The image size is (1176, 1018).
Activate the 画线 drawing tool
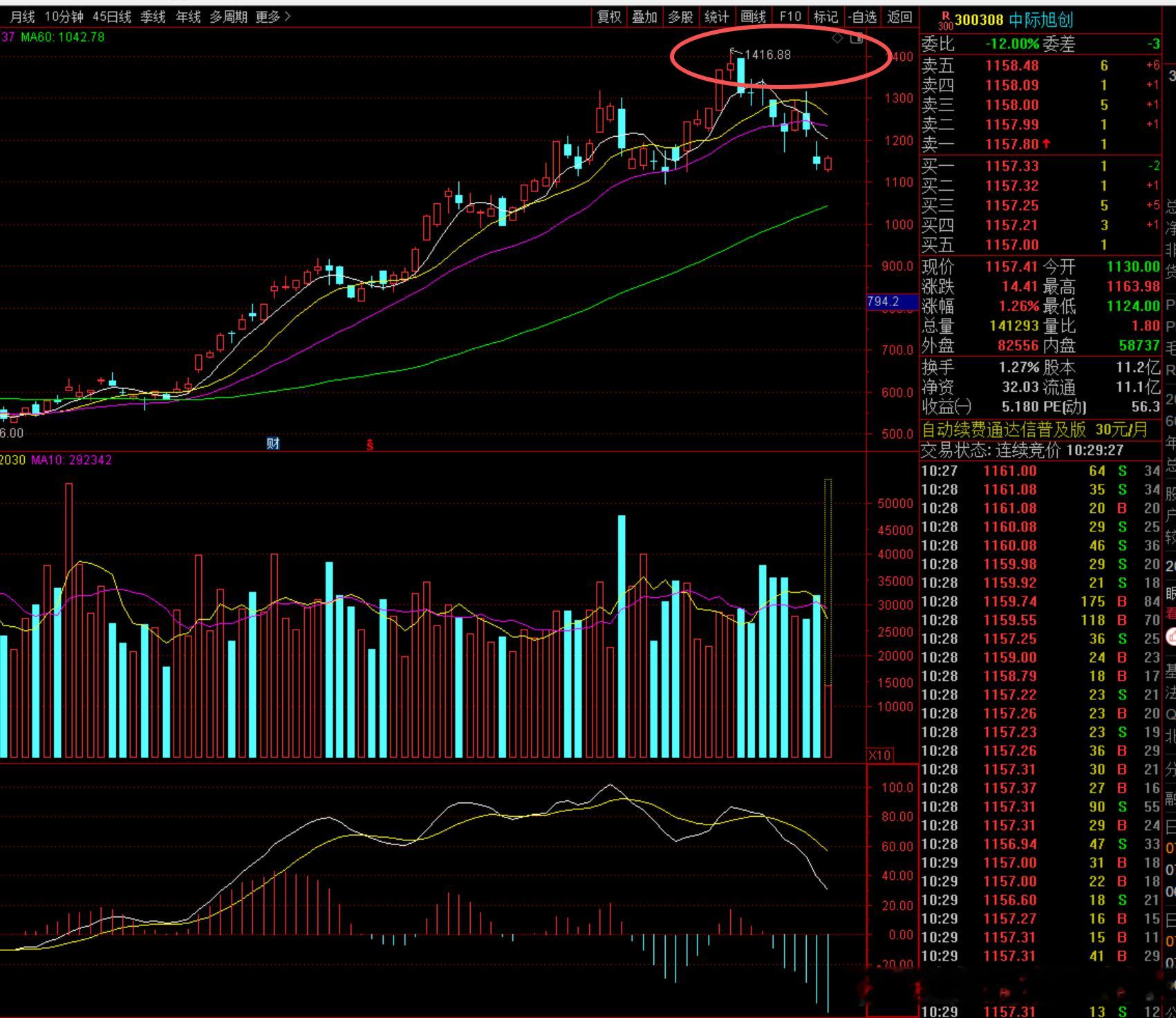point(753,17)
